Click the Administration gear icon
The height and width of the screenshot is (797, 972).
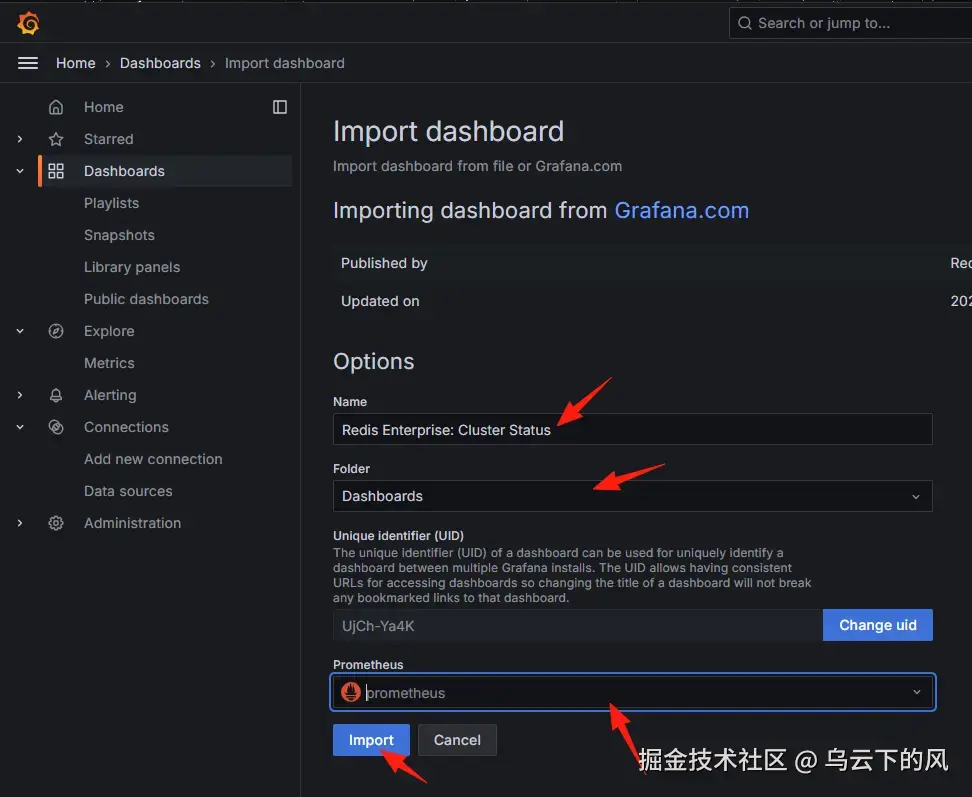point(56,523)
